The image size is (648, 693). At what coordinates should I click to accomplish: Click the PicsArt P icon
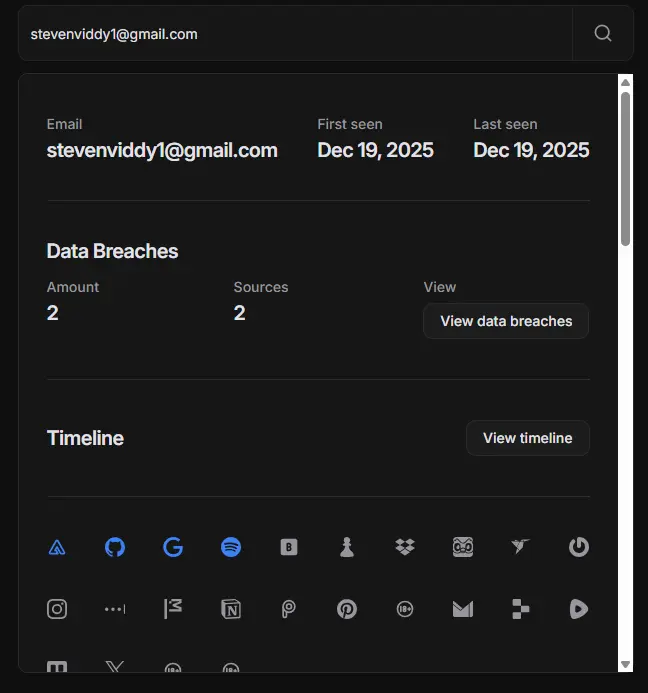(289, 609)
